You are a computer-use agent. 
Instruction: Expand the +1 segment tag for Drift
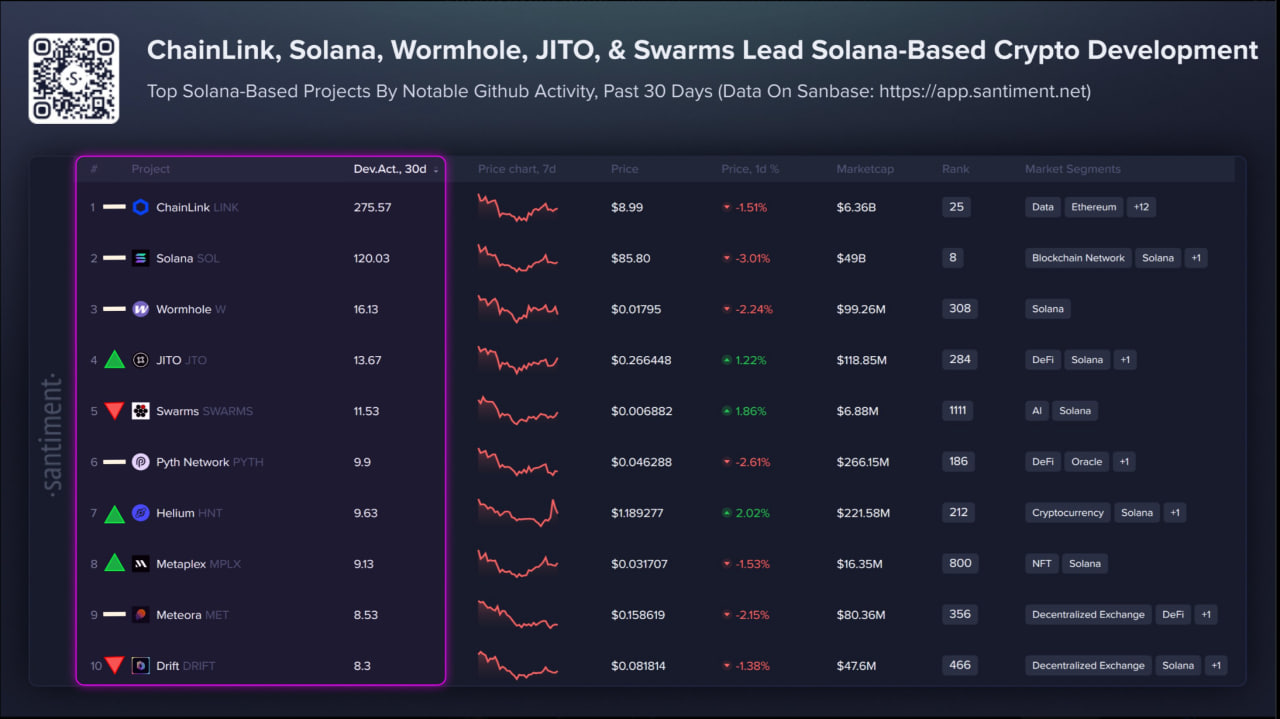tap(1216, 665)
